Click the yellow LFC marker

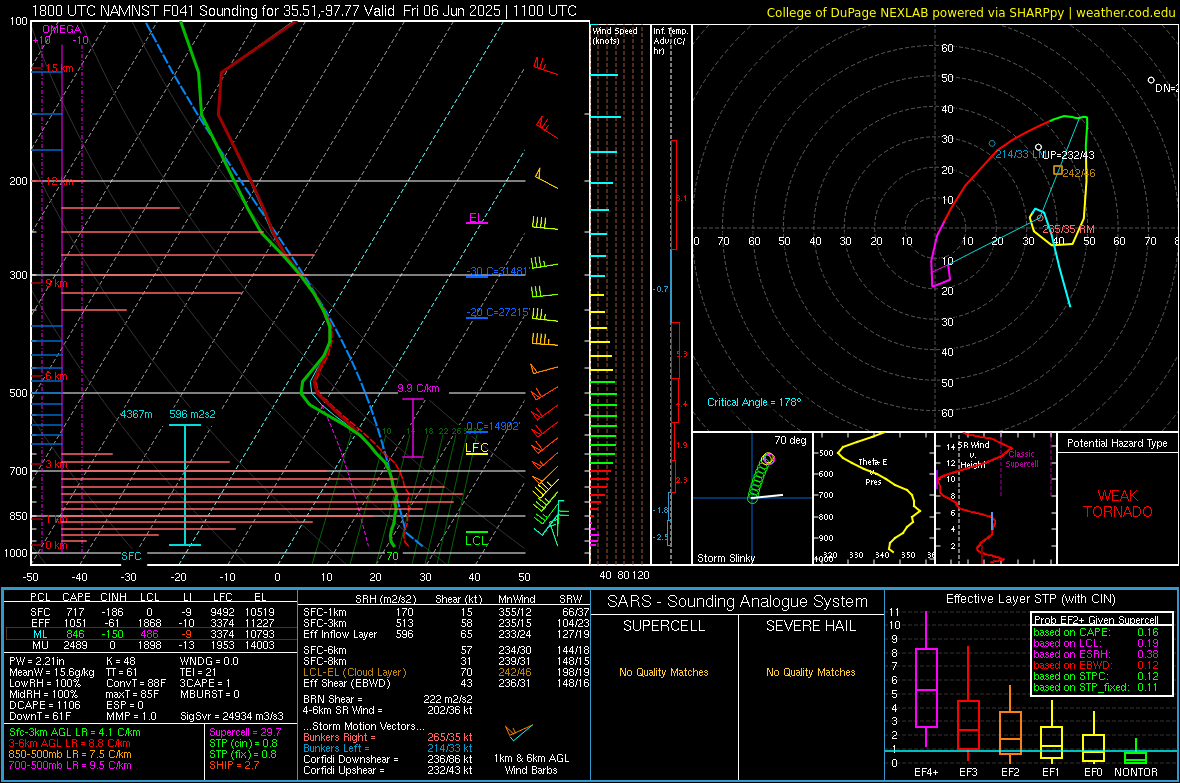[x=477, y=447]
